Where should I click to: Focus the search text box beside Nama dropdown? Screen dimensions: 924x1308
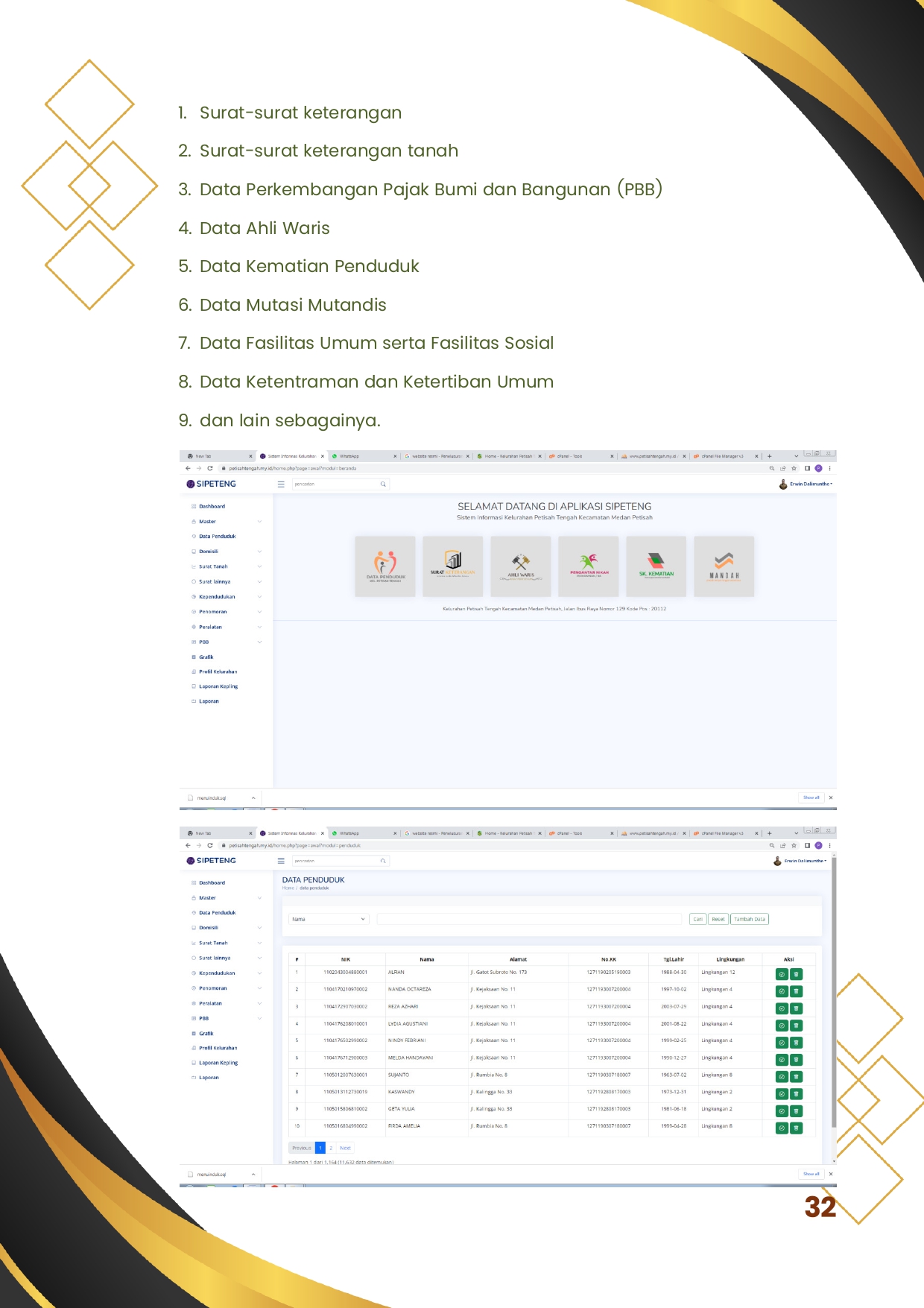click(x=529, y=919)
